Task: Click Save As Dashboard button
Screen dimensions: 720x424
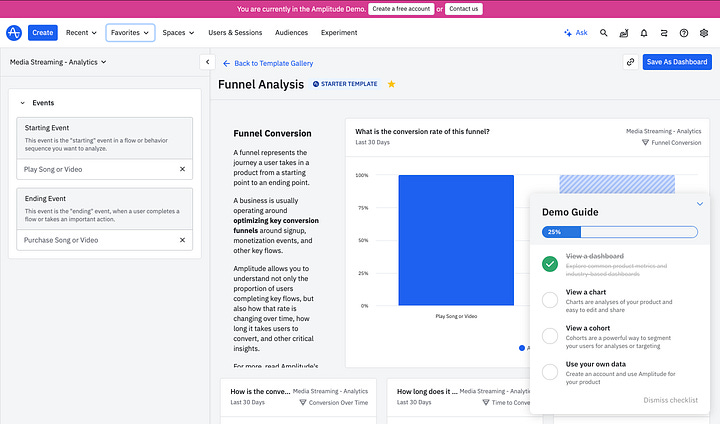Action: coord(677,62)
